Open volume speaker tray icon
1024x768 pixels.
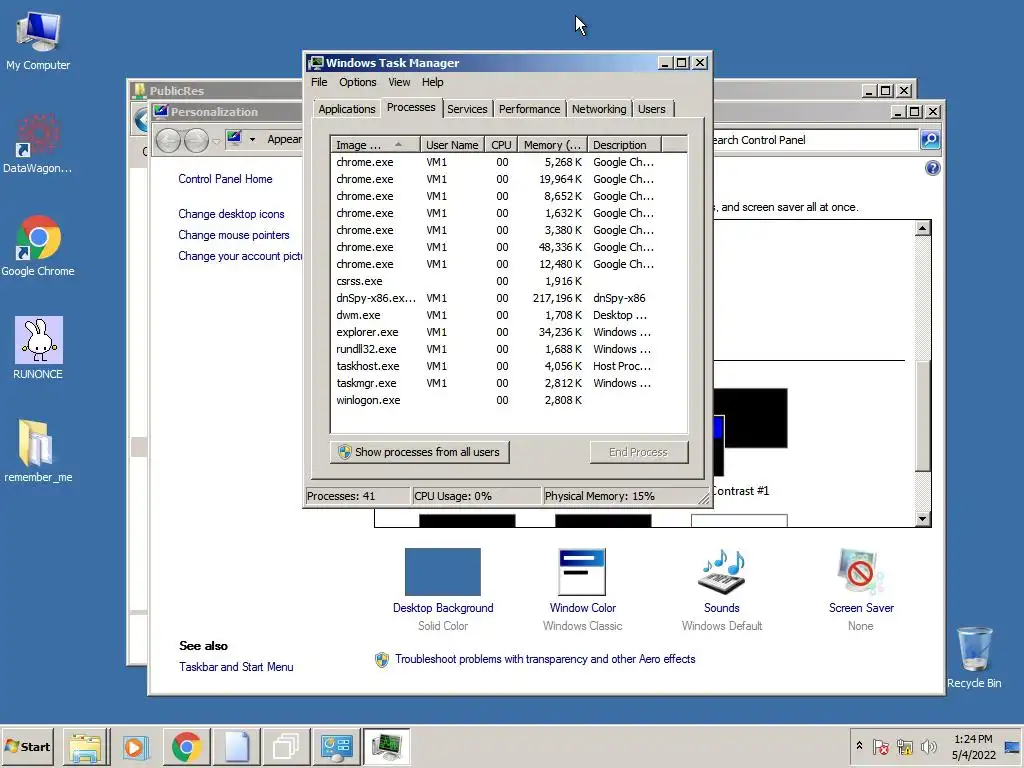[x=928, y=746]
